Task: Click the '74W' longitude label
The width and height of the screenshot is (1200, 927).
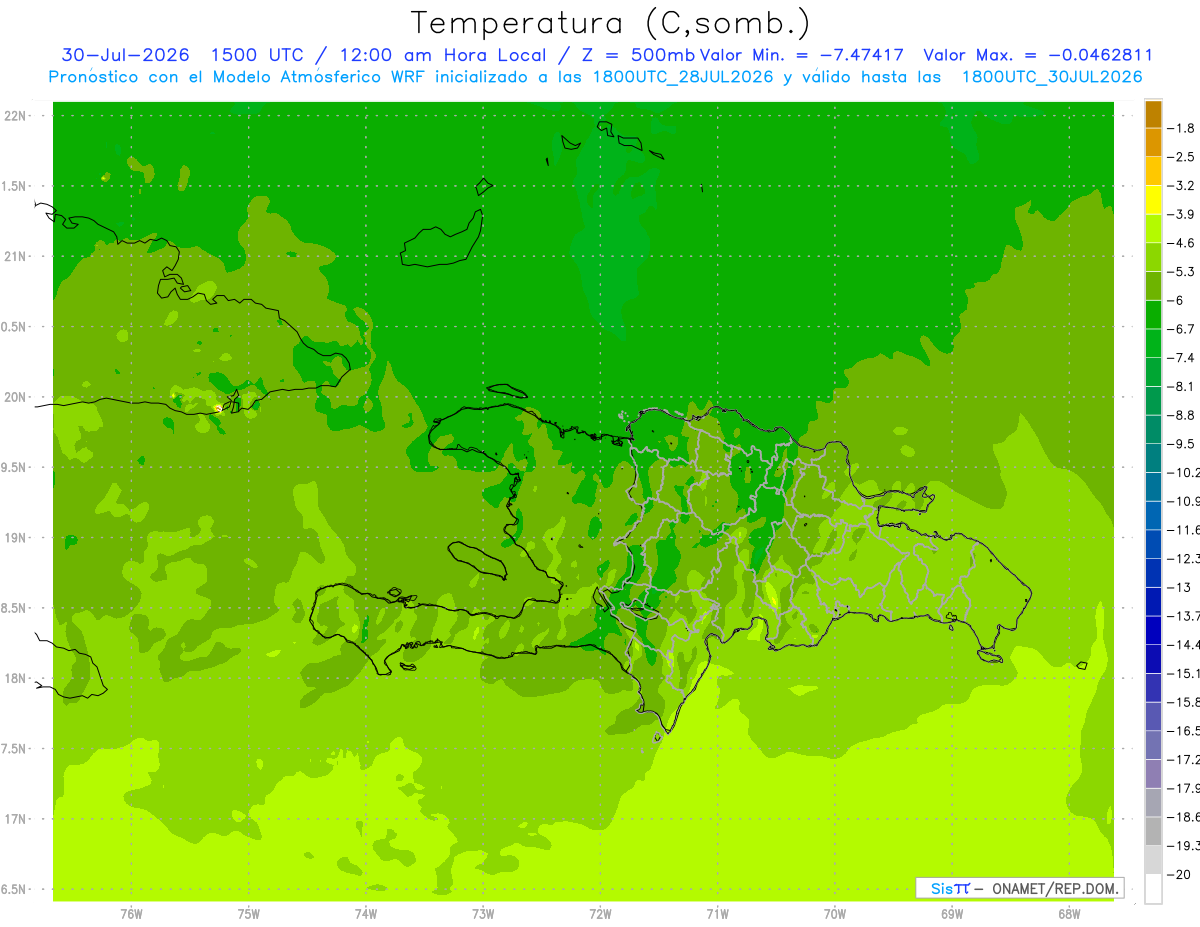Action: [366, 913]
